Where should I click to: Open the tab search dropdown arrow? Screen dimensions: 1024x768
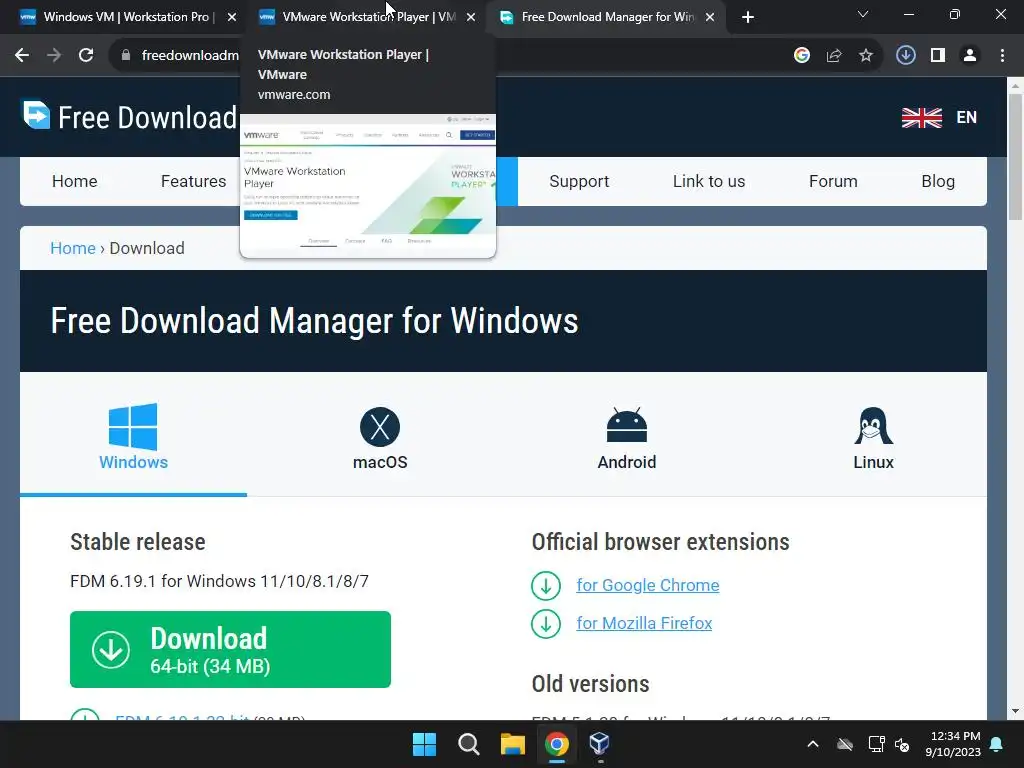863,14
